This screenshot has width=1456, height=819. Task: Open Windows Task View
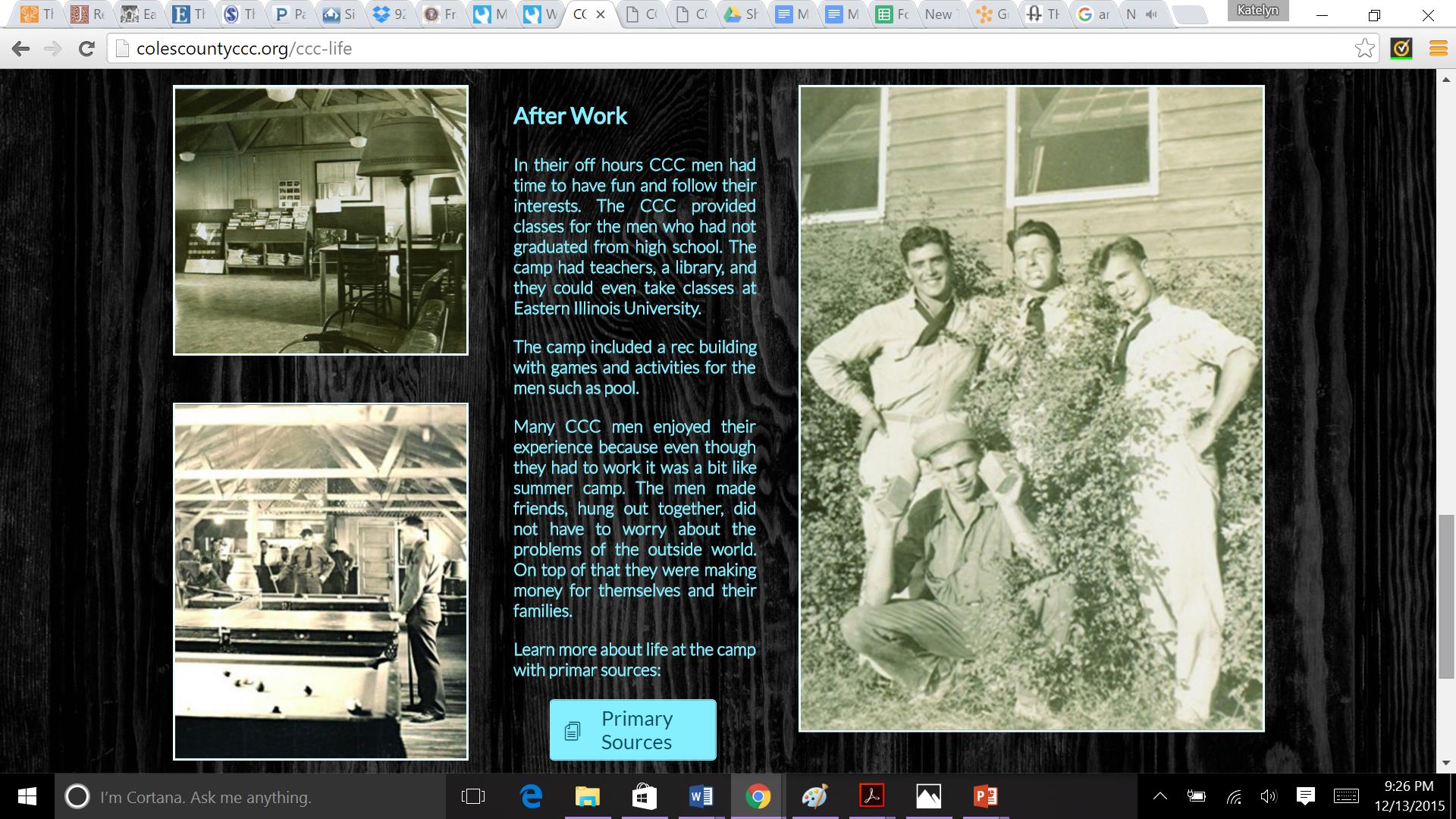473,796
